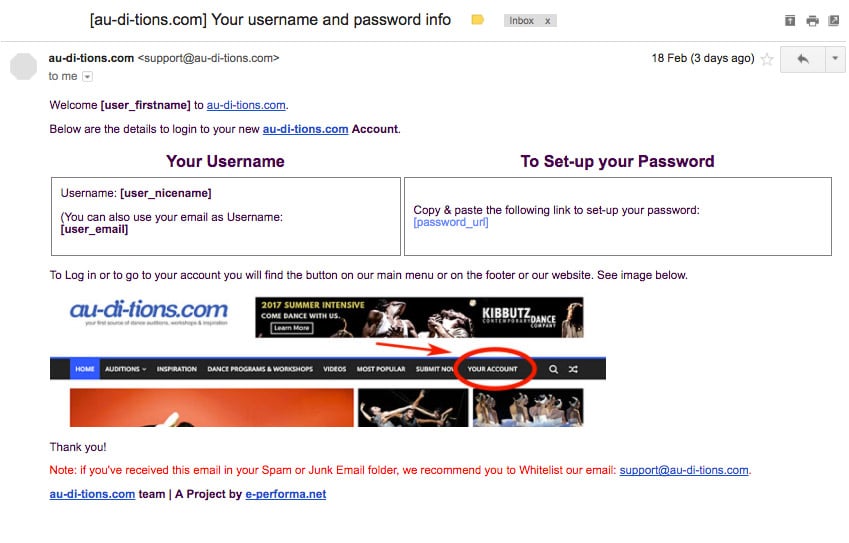
Task: Click the [password_url] link
Action: pos(450,223)
